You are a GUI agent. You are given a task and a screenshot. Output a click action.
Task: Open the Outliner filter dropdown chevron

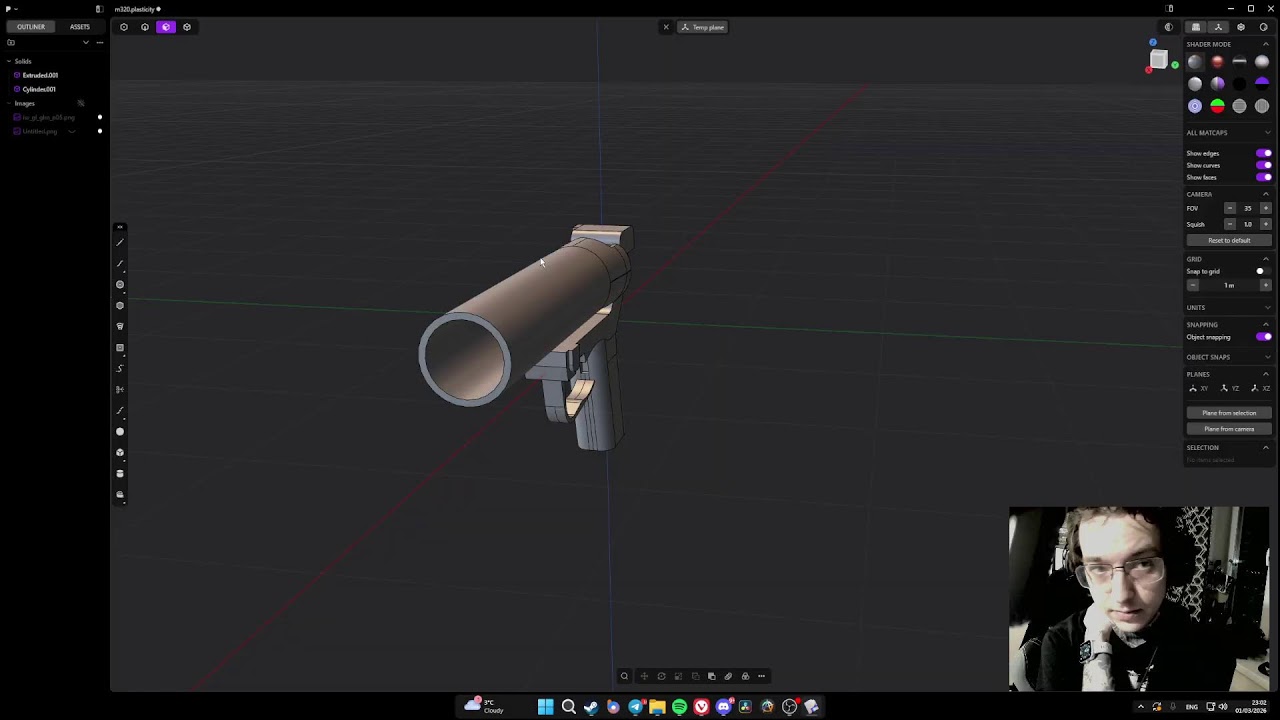coord(86,42)
